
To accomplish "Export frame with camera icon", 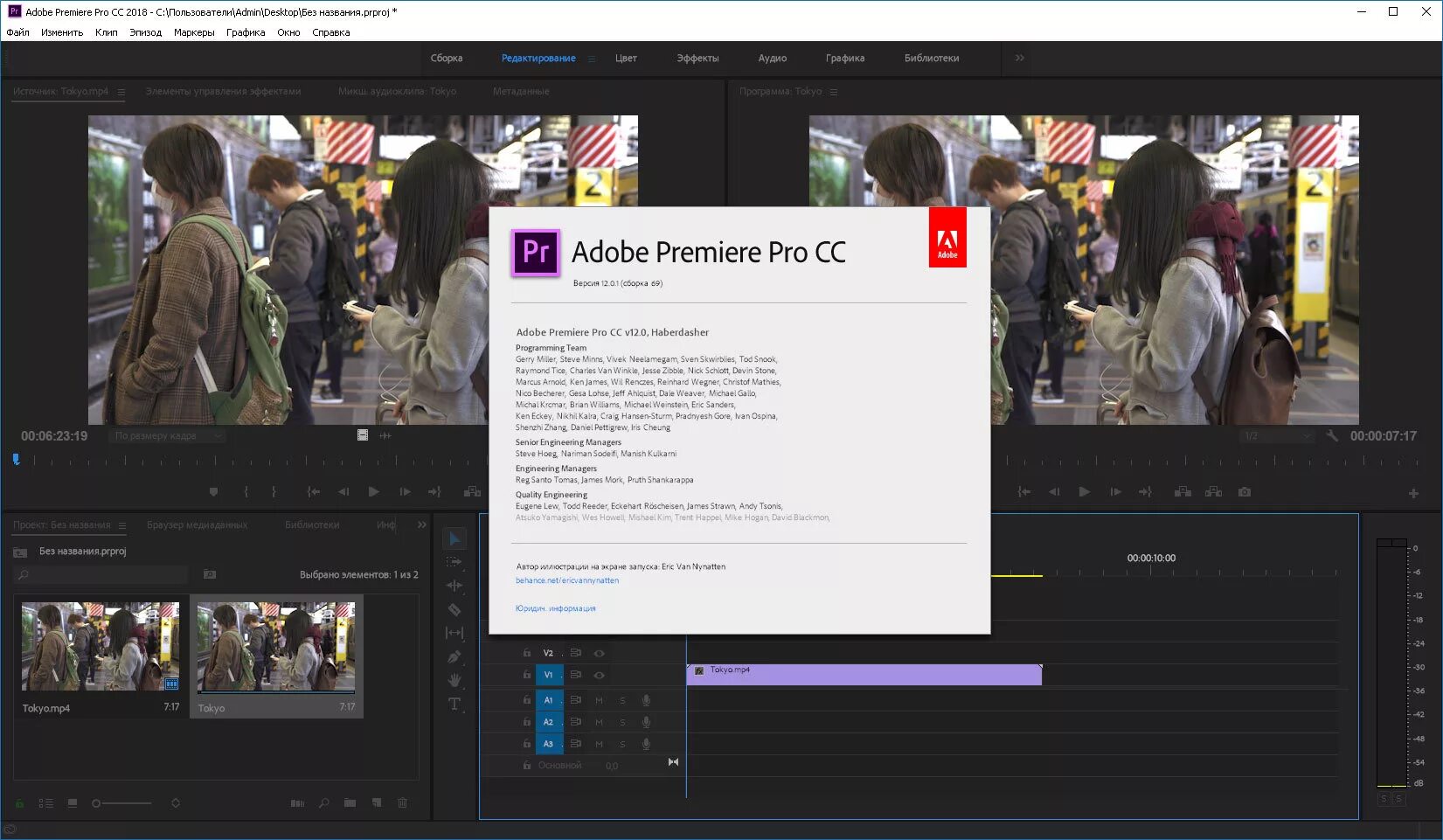I will [1245, 492].
